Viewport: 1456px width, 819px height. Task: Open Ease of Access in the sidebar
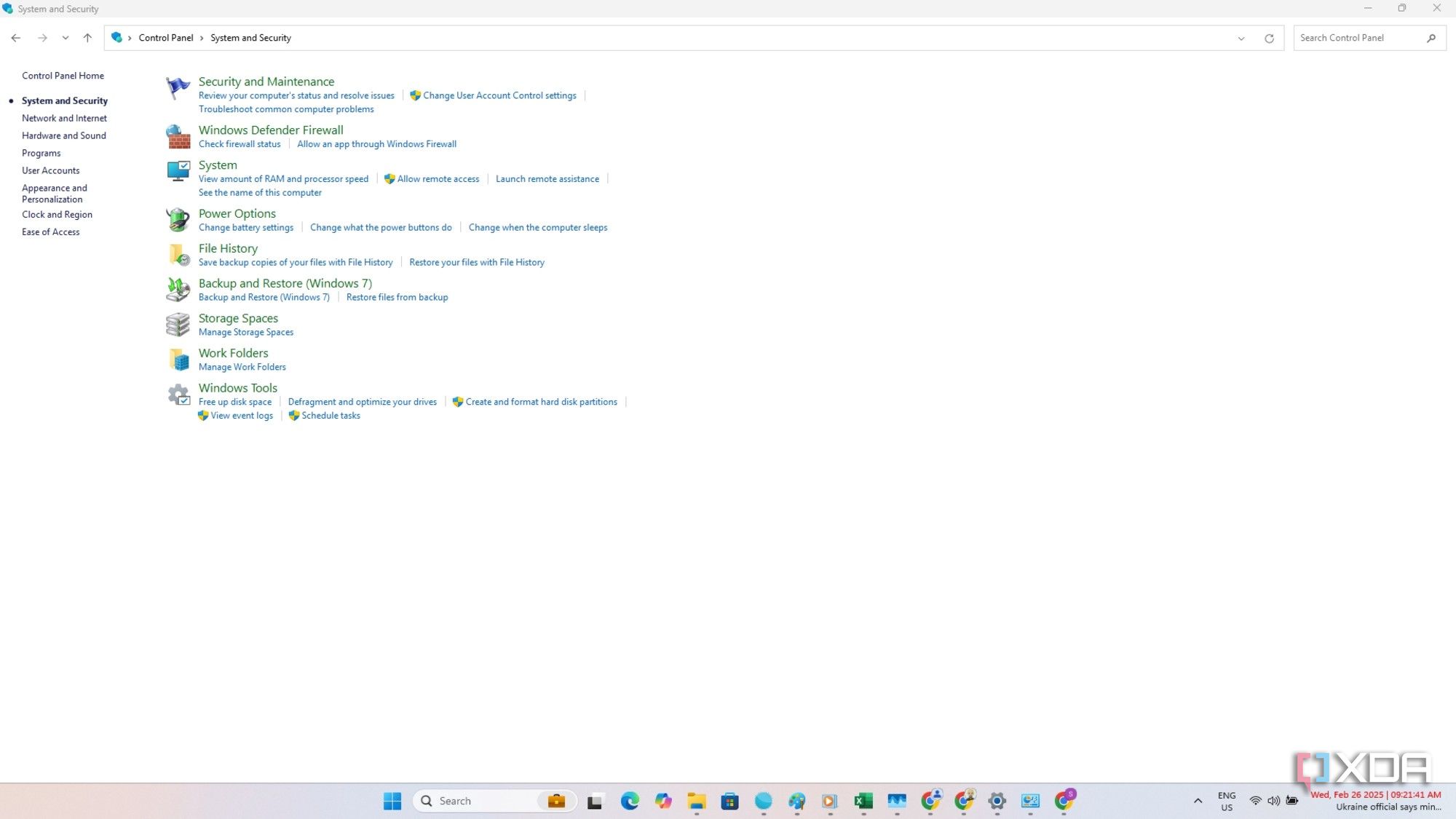tap(51, 232)
